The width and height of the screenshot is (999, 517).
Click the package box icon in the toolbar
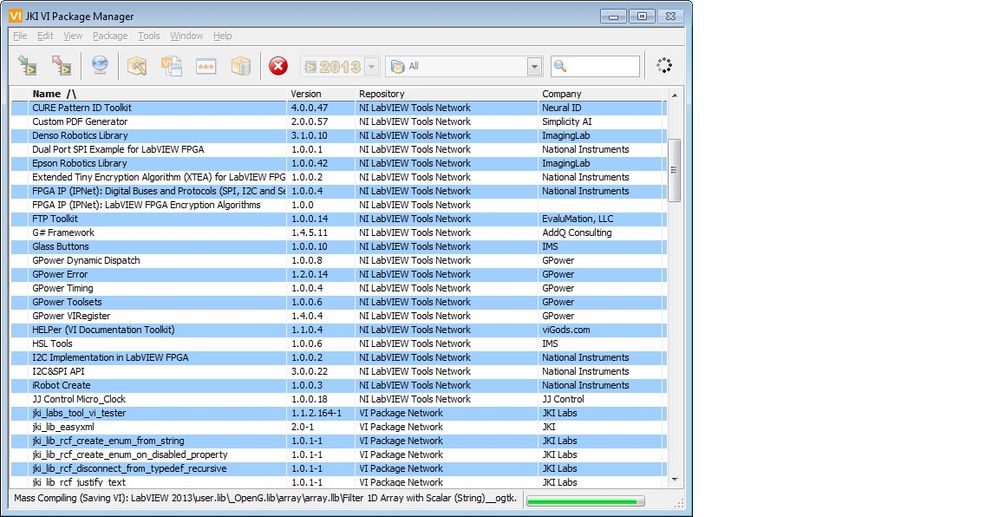241,66
